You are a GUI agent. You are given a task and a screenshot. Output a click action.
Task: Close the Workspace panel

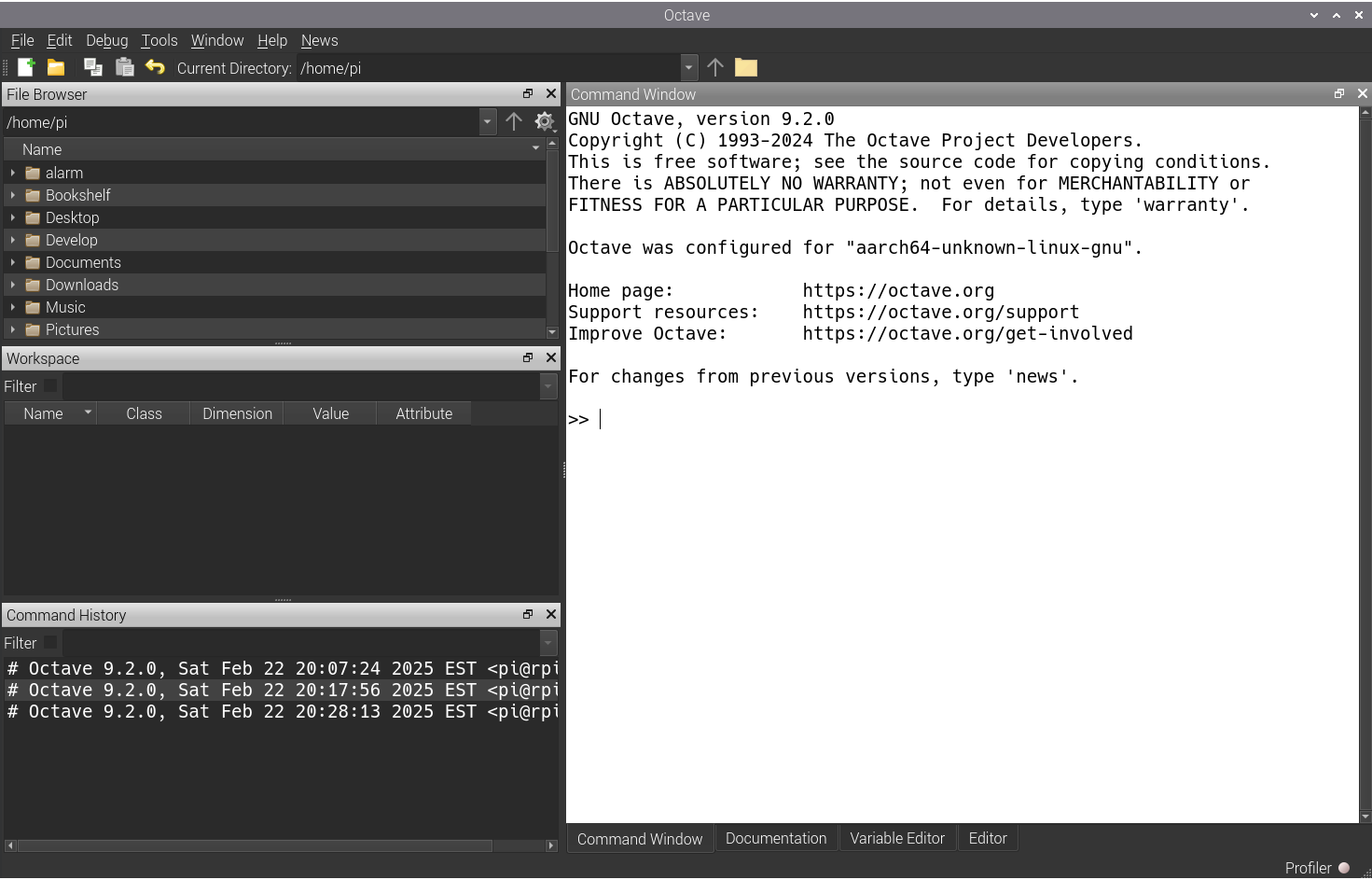point(551,357)
